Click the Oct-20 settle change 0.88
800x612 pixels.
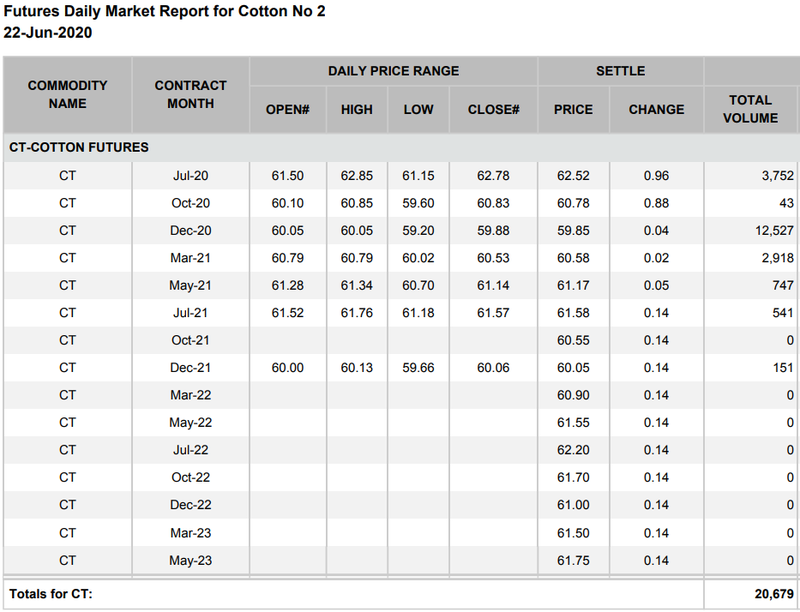[x=656, y=203]
